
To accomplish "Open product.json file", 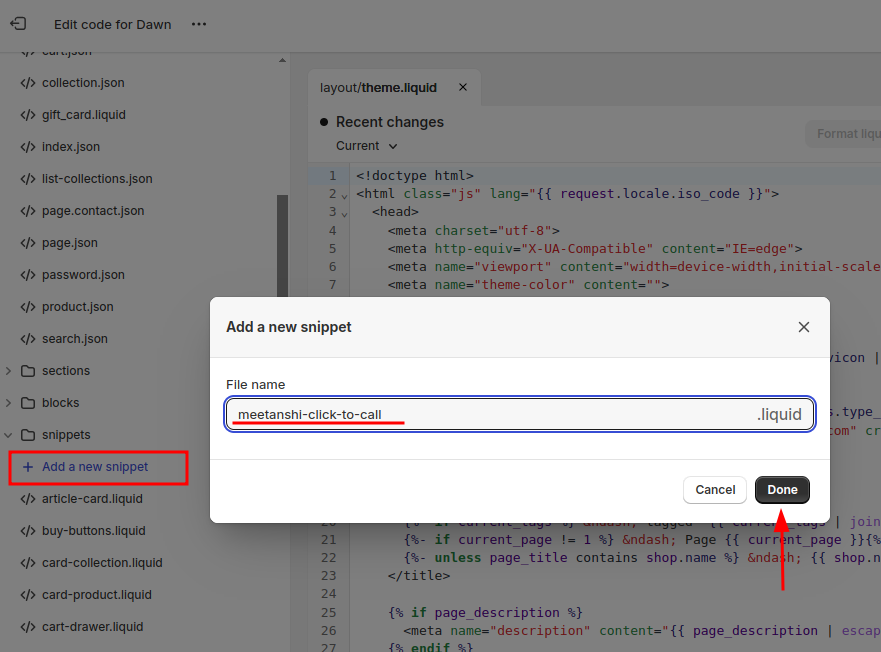I will pos(78,307).
